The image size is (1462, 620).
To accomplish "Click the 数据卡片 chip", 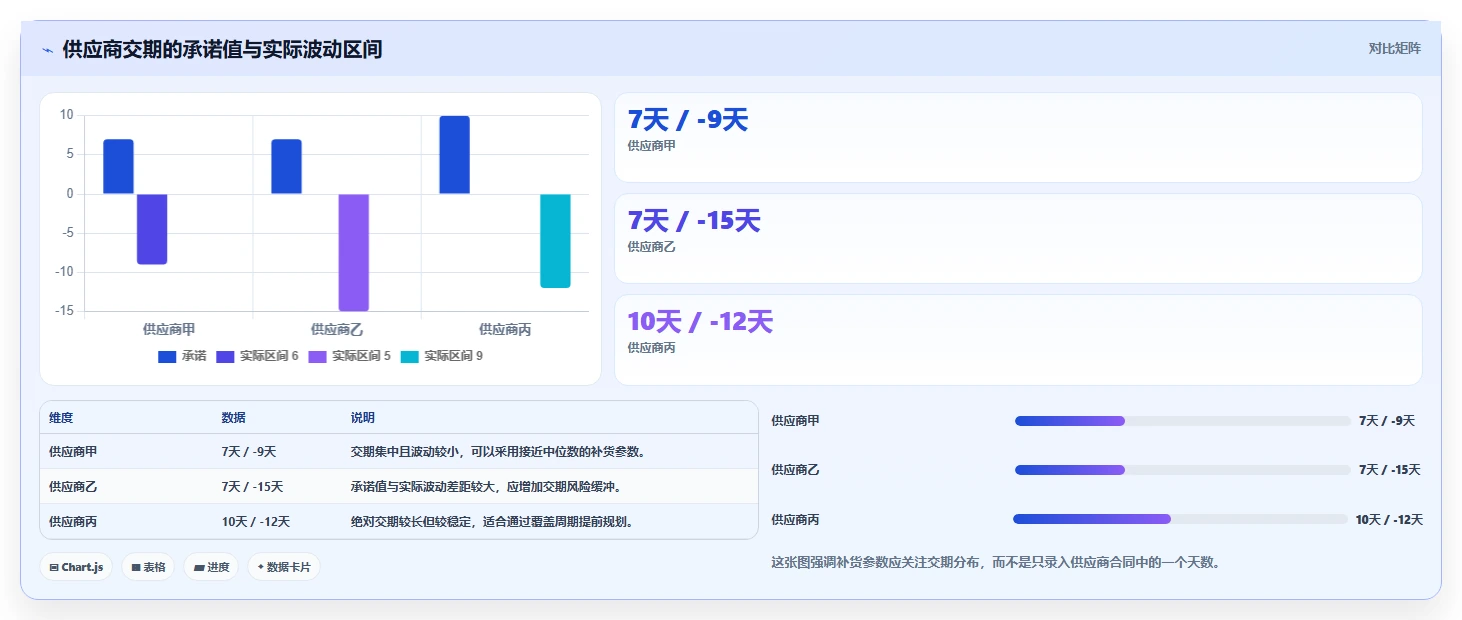I will tap(284, 567).
